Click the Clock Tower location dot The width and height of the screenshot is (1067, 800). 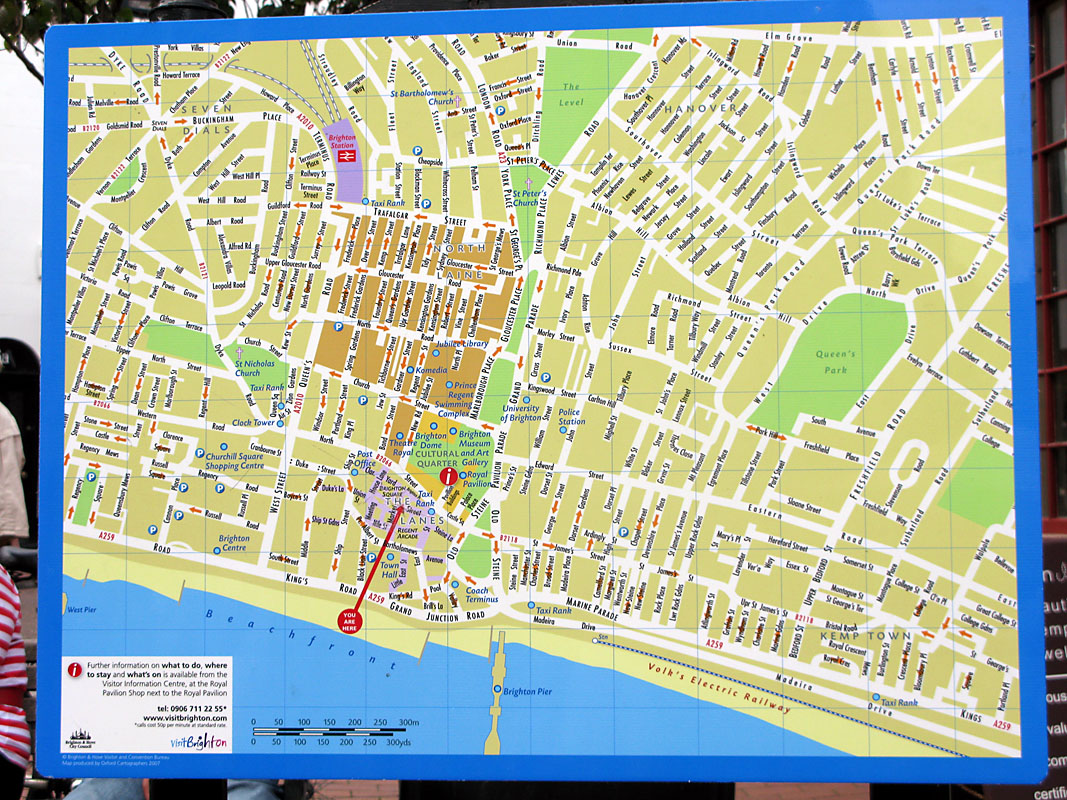coord(279,422)
